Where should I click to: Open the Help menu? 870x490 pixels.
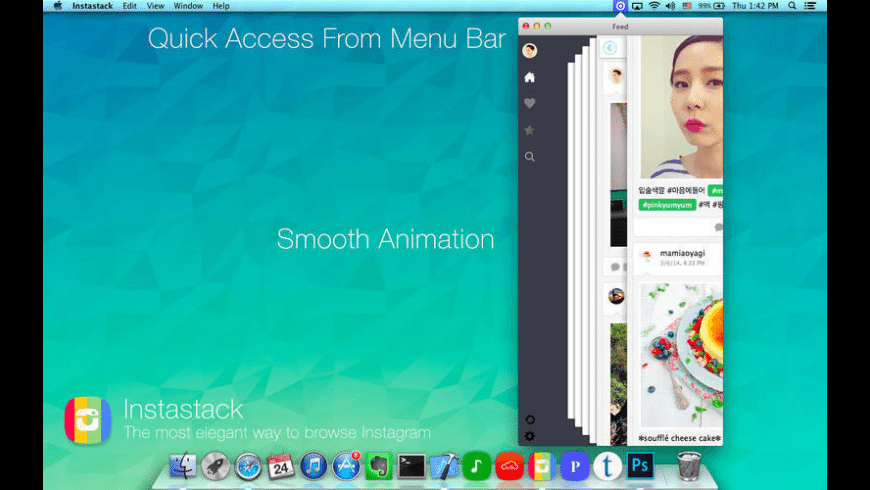pos(221,6)
